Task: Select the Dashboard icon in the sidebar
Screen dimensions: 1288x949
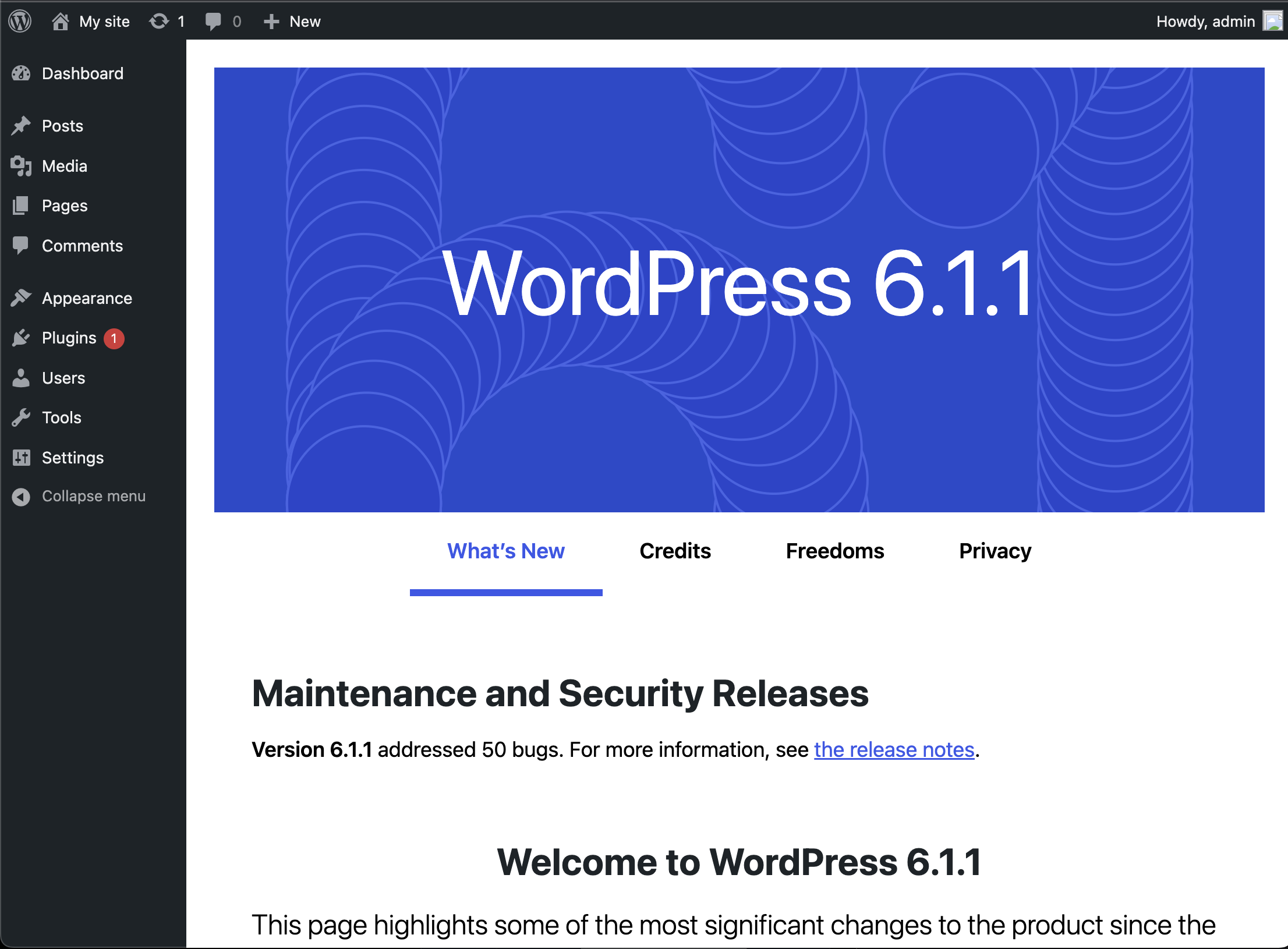Action: (x=22, y=73)
